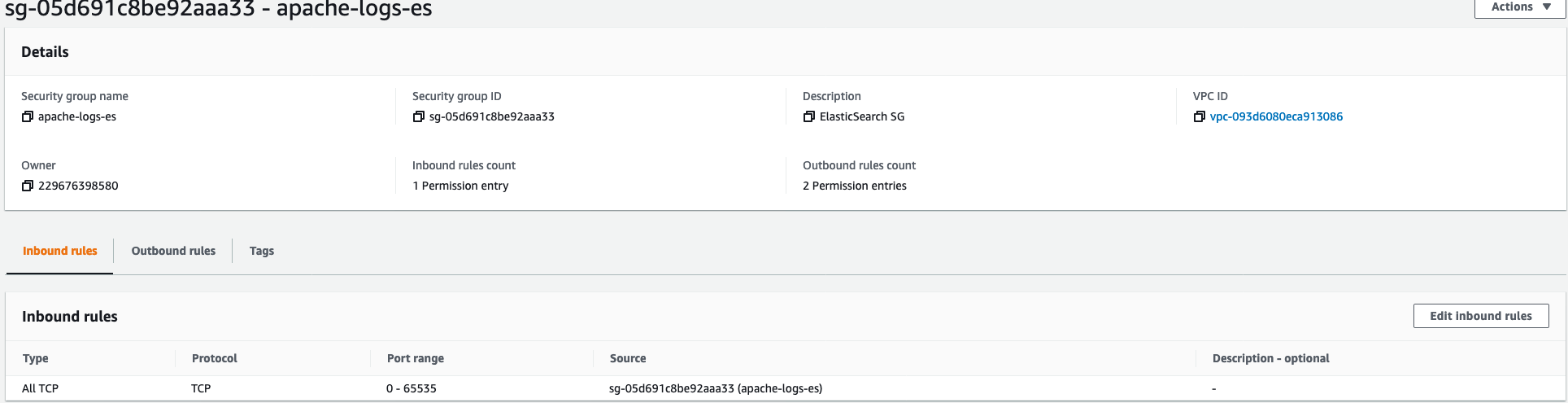
Task: Open the Actions dropdown menu
Action: (x=1519, y=7)
